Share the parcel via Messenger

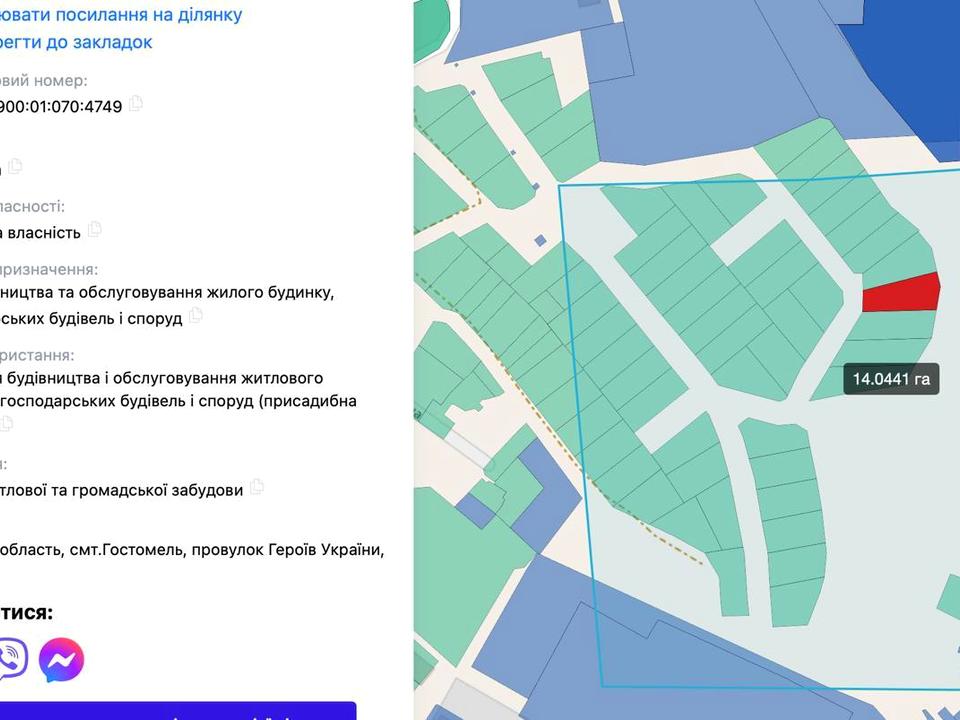62,659
